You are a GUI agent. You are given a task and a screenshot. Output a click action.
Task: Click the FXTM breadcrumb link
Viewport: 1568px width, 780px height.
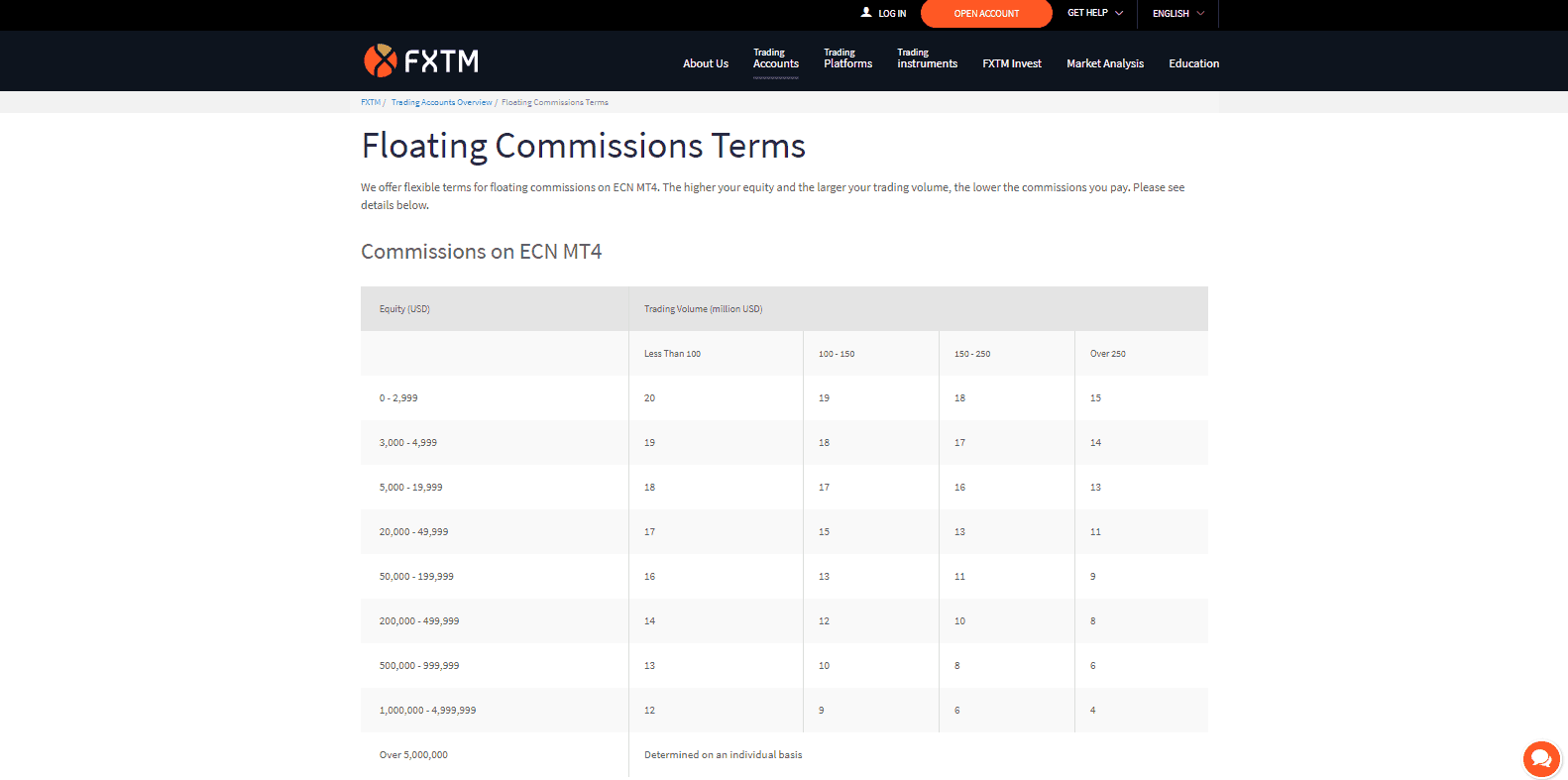371,102
